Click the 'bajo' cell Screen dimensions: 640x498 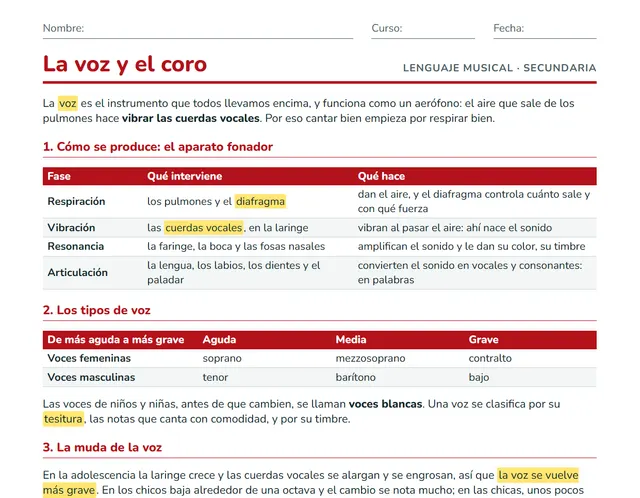pos(479,377)
